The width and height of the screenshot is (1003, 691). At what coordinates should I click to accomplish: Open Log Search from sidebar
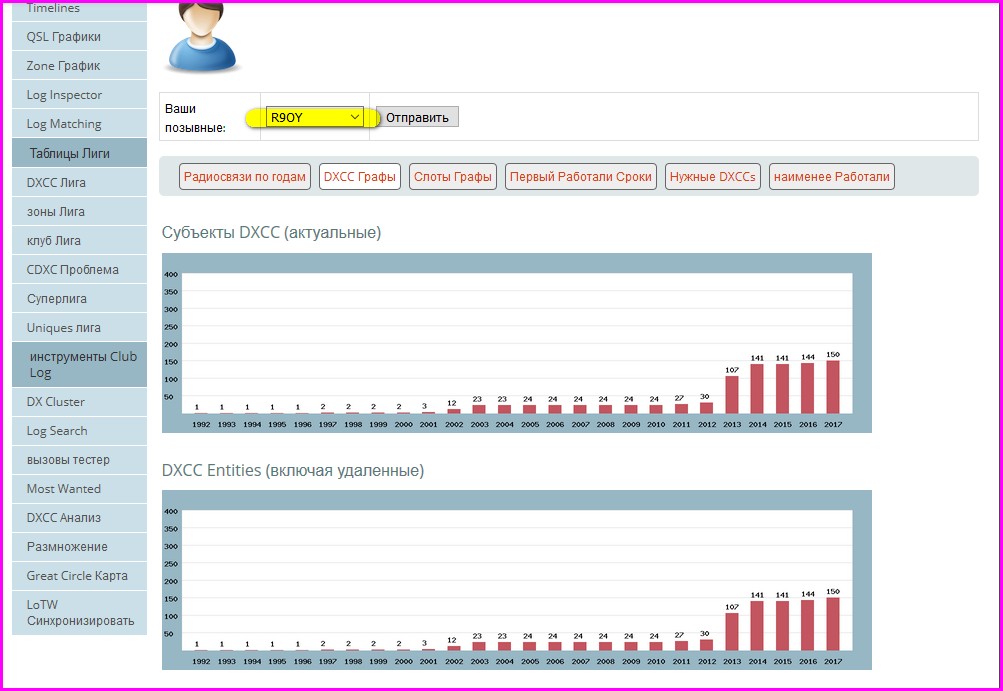tap(57, 431)
